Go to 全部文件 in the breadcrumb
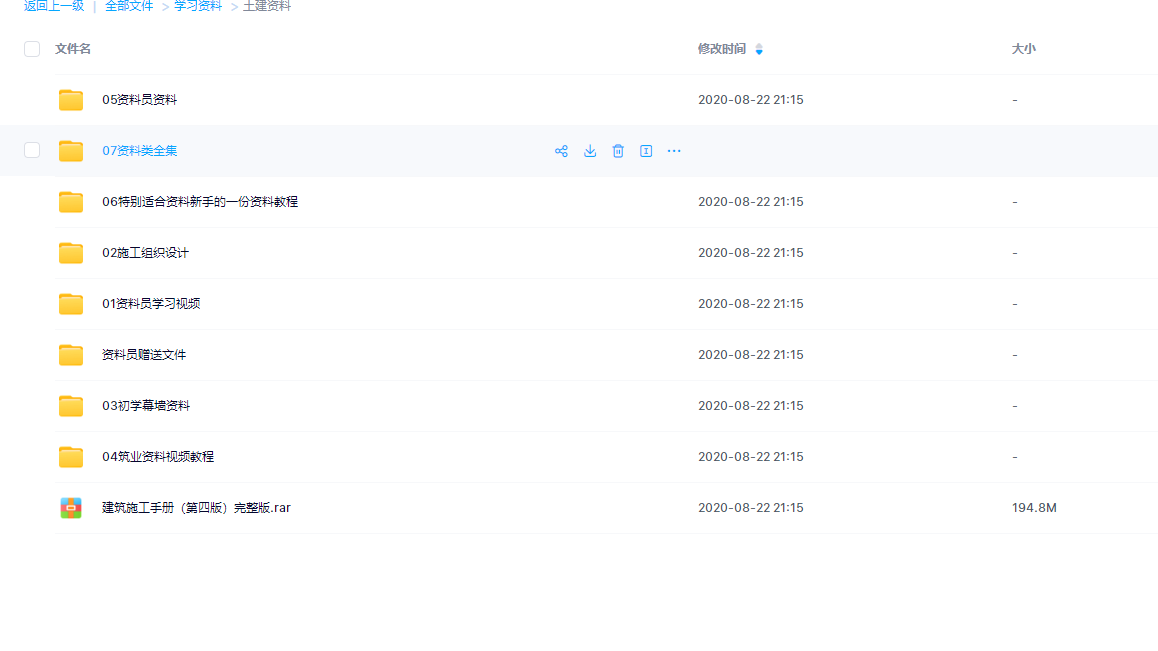The height and width of the screenshot is (651, 1158). pos(129,6)
